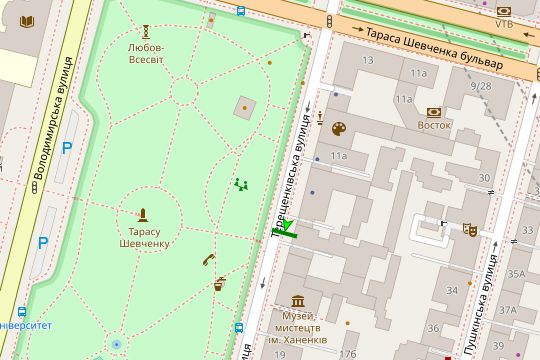Click the telephone icon in the park
Image resolution: width=540 pixels, height=360 pixels.
coord(209,259)
